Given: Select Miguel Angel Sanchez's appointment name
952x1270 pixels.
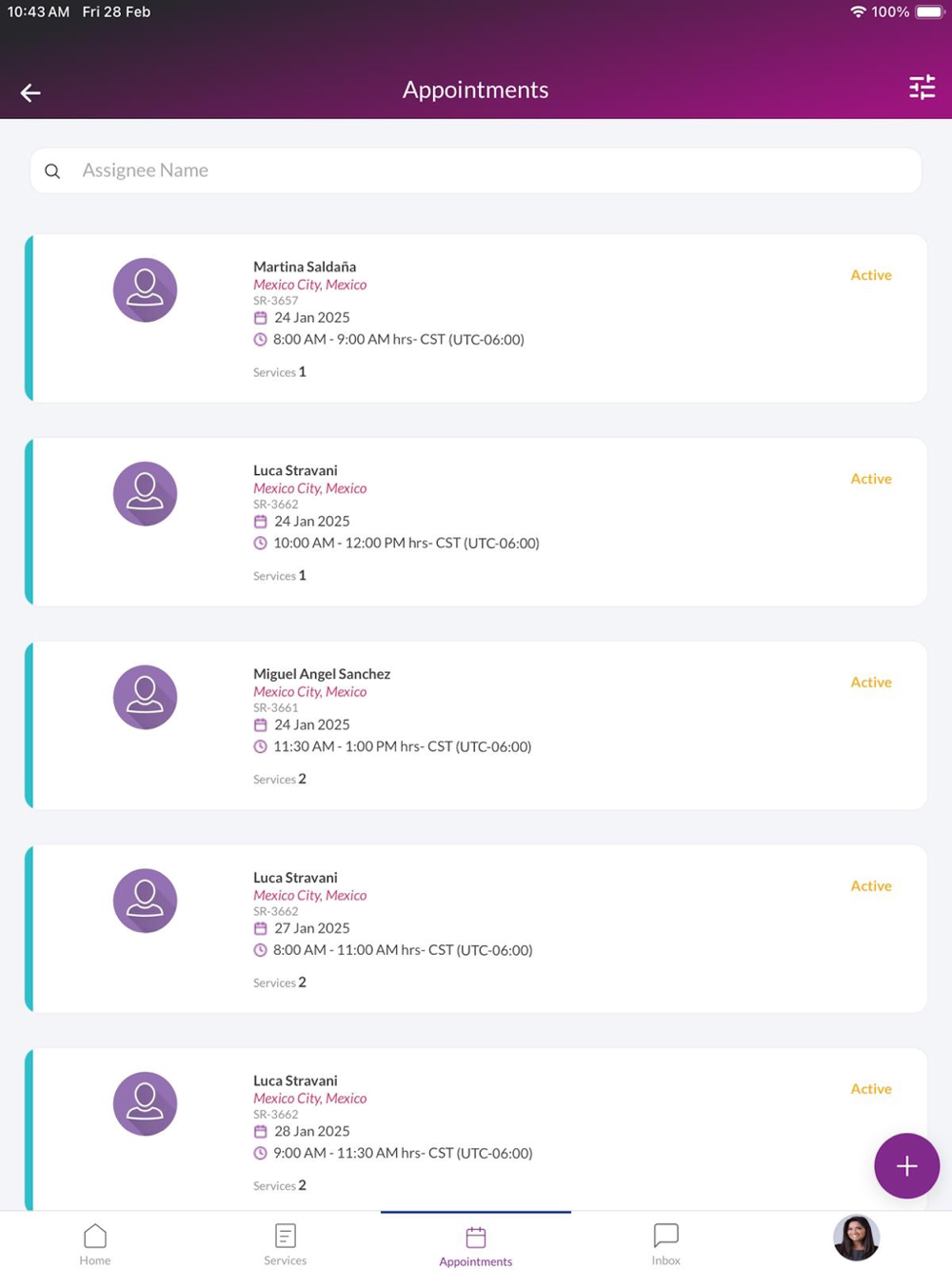Looking at the screenshot, I should [322, 674].
